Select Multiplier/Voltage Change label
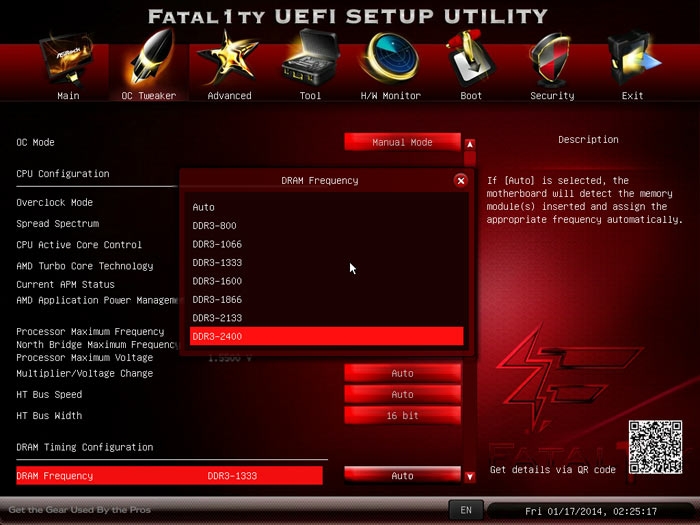 tap(85, 373)
